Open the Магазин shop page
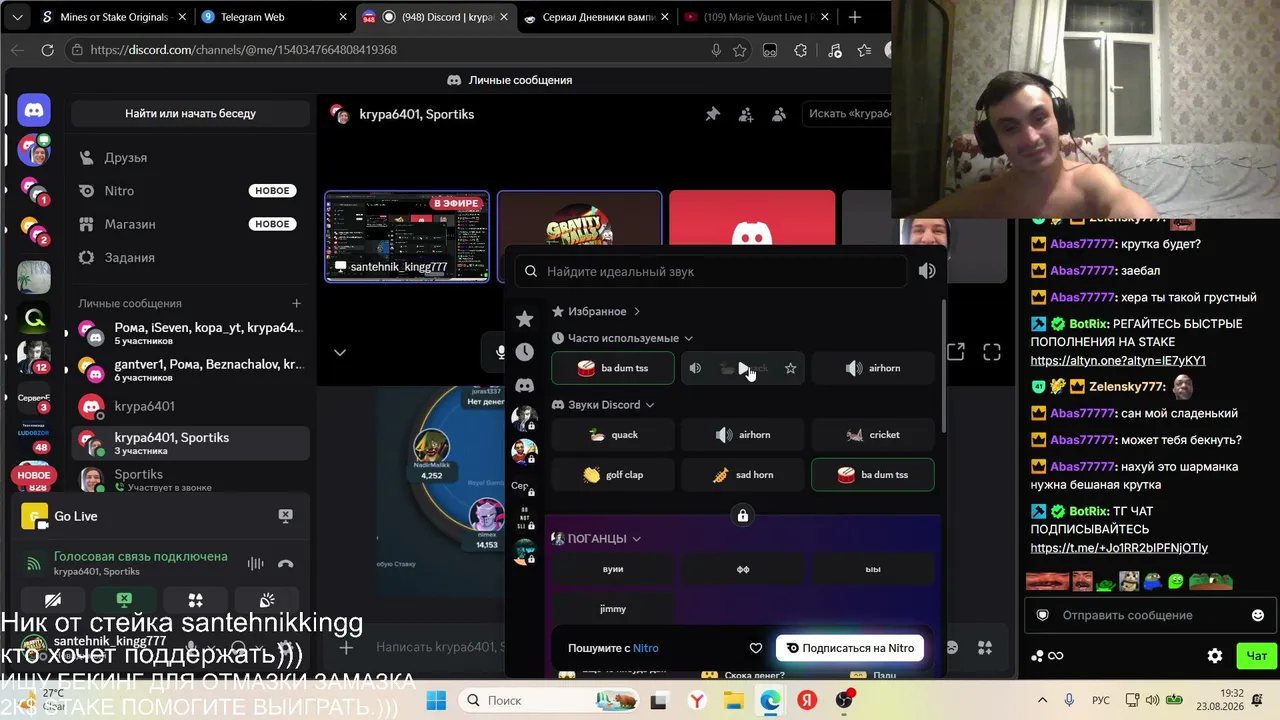Image resolution: width=1280 pixels, height=720 pixels. [x=190, y=224]
